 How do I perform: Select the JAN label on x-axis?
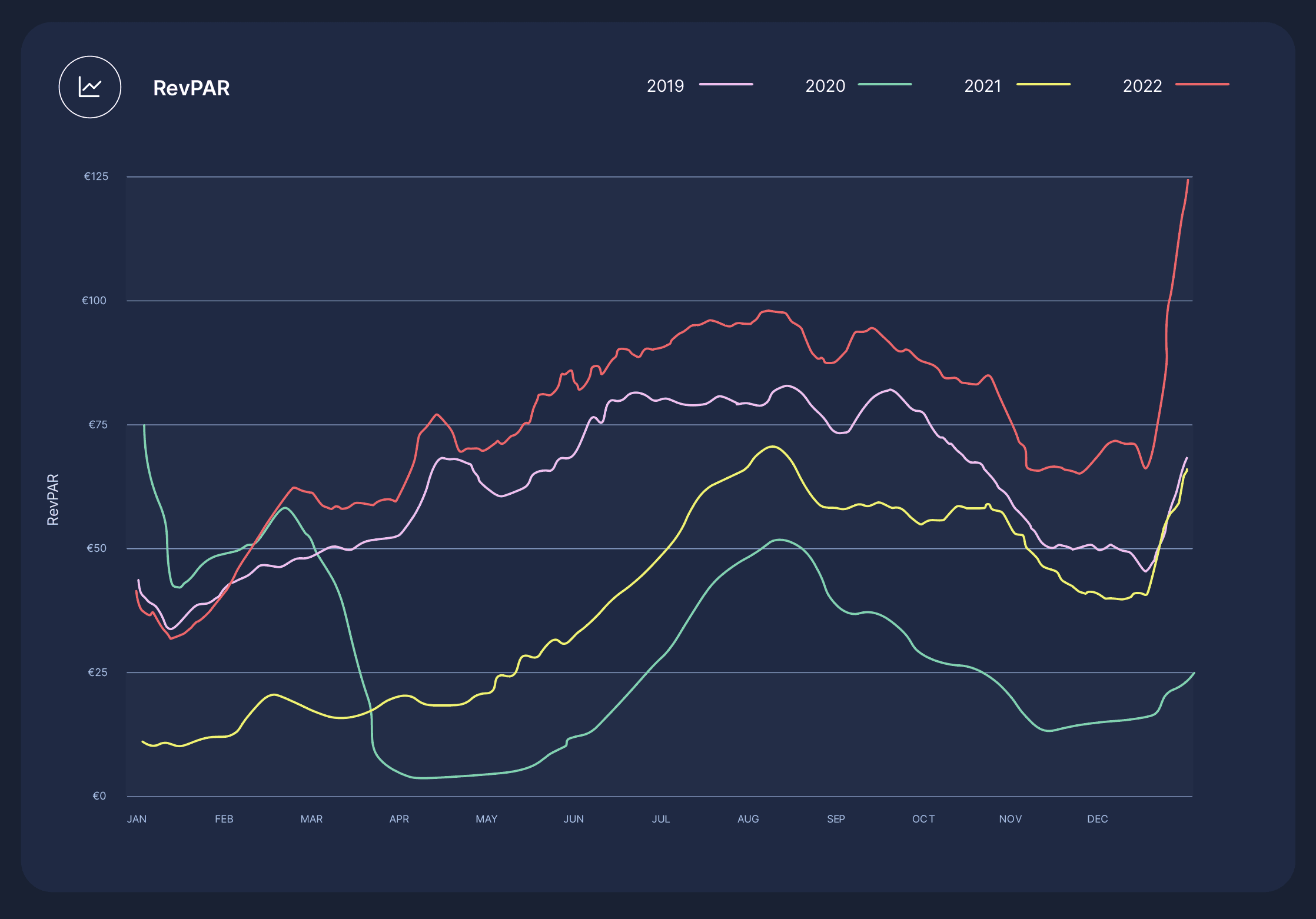pyautogui.click(x=137, y=819)
